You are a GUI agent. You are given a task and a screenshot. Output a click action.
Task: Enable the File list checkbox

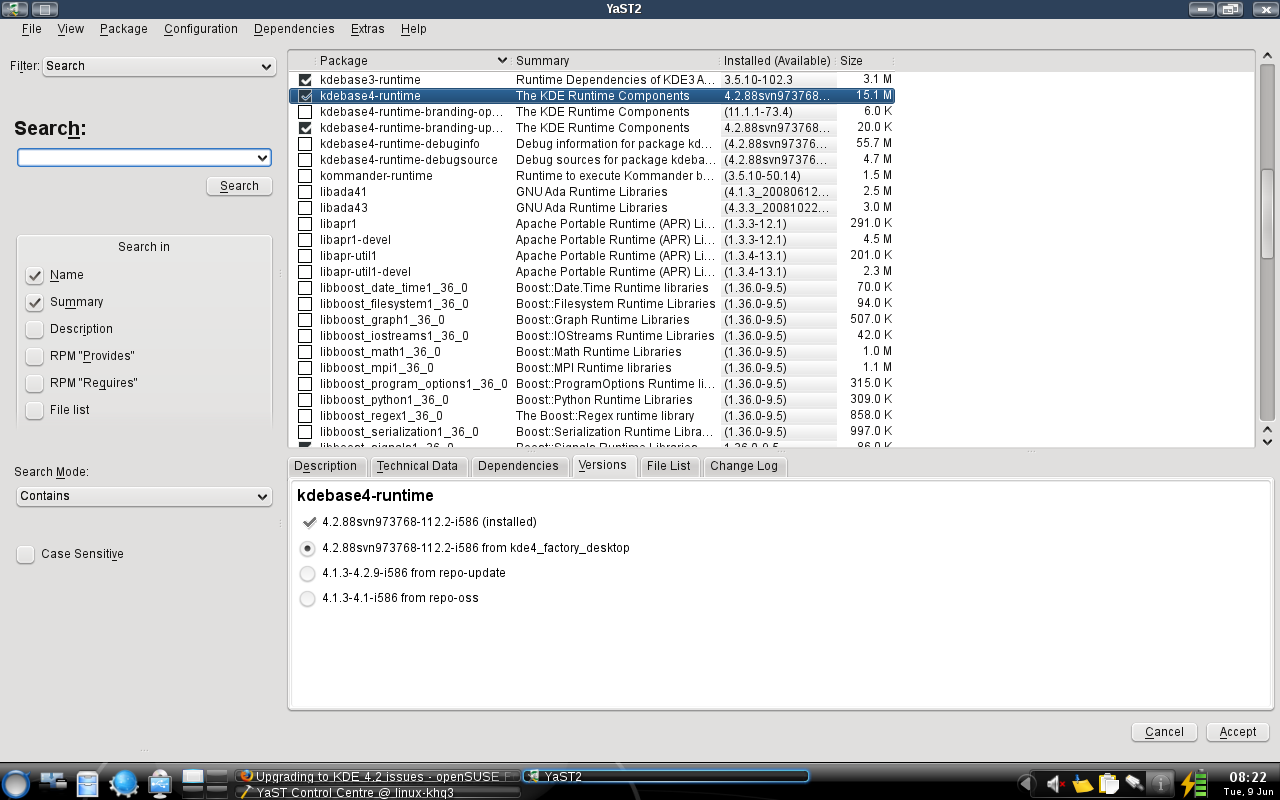click(x=35, y=410)
